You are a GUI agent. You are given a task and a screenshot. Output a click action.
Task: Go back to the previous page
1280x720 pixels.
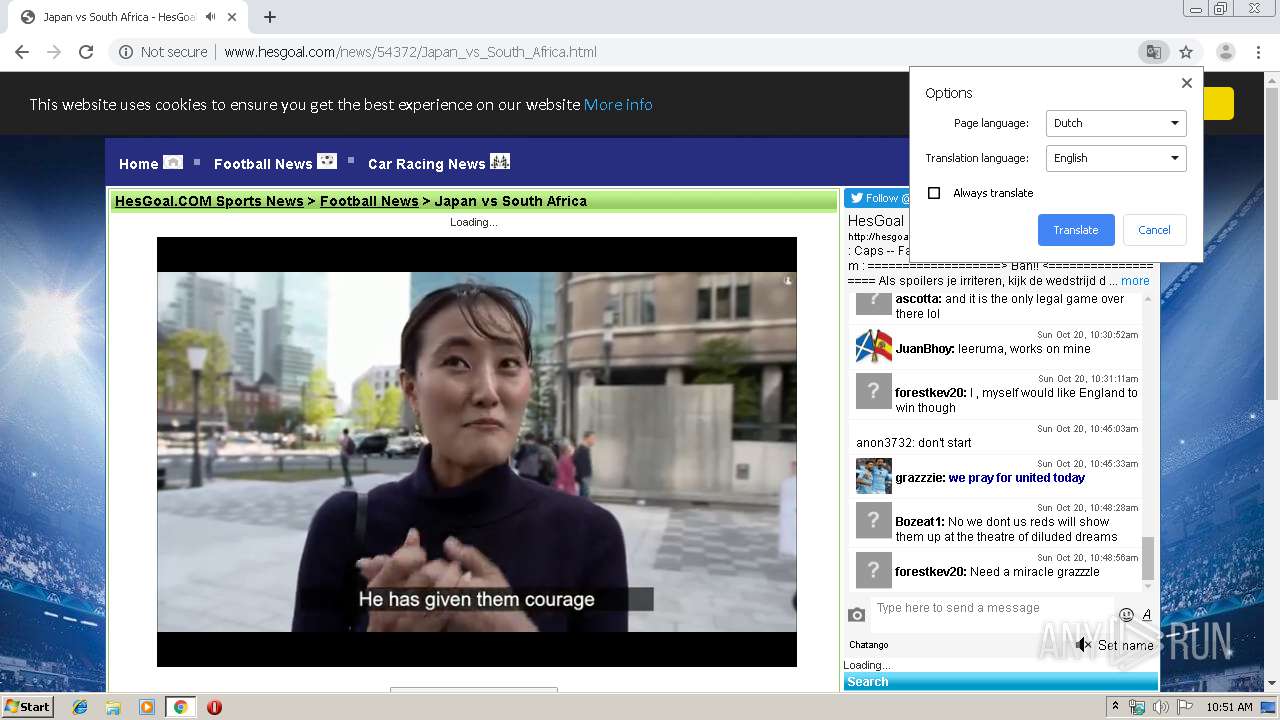pos(22,52)
